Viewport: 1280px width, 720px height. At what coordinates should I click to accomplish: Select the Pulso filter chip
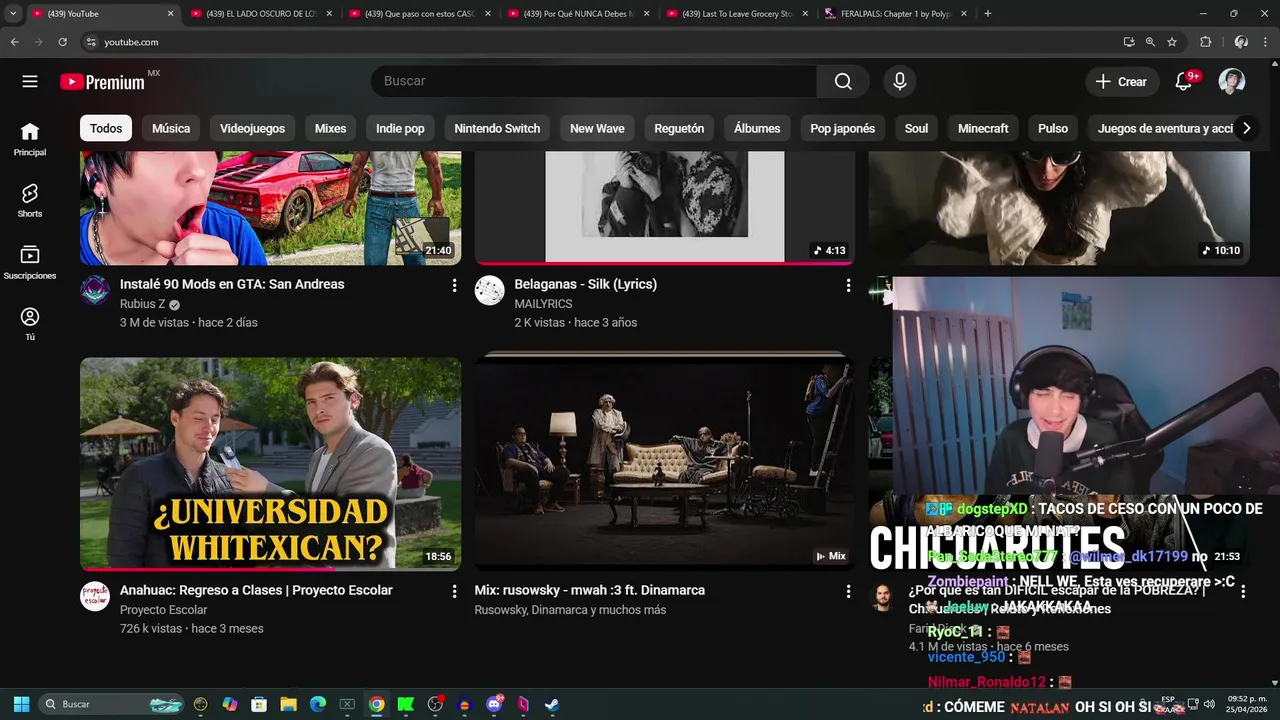[x=1053, y=128]
